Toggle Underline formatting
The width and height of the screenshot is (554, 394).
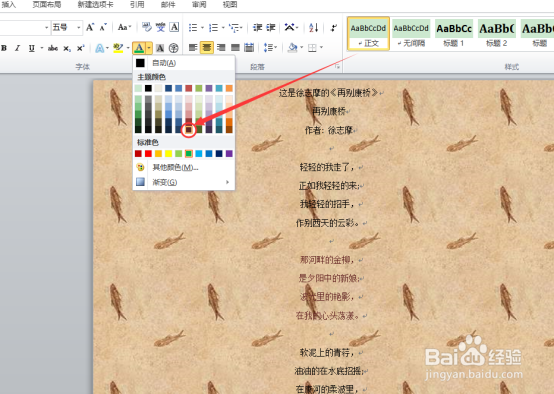point(31,48)
